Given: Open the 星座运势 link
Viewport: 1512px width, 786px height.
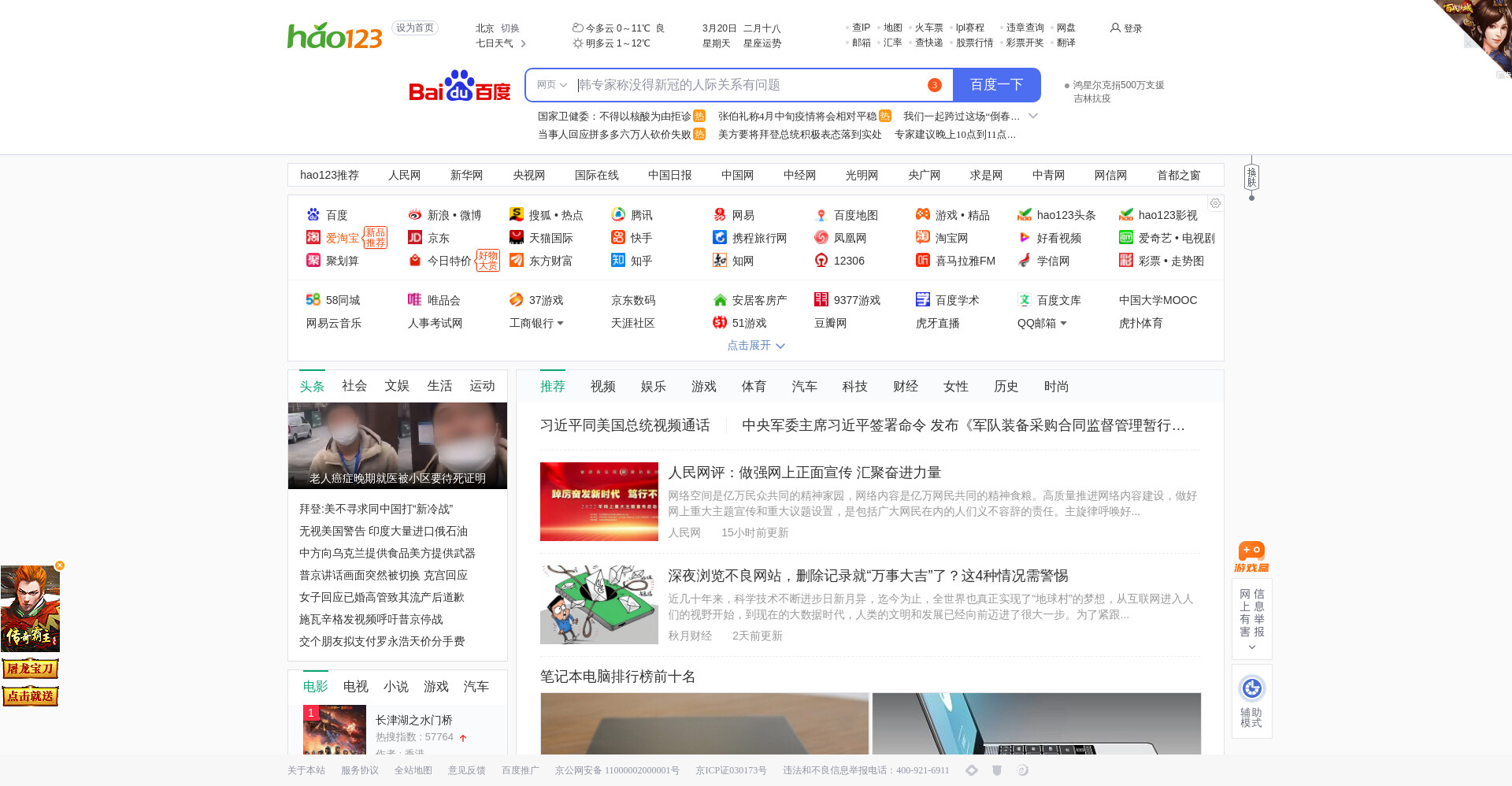Looking at the screenshot, I should click(762, 43).
